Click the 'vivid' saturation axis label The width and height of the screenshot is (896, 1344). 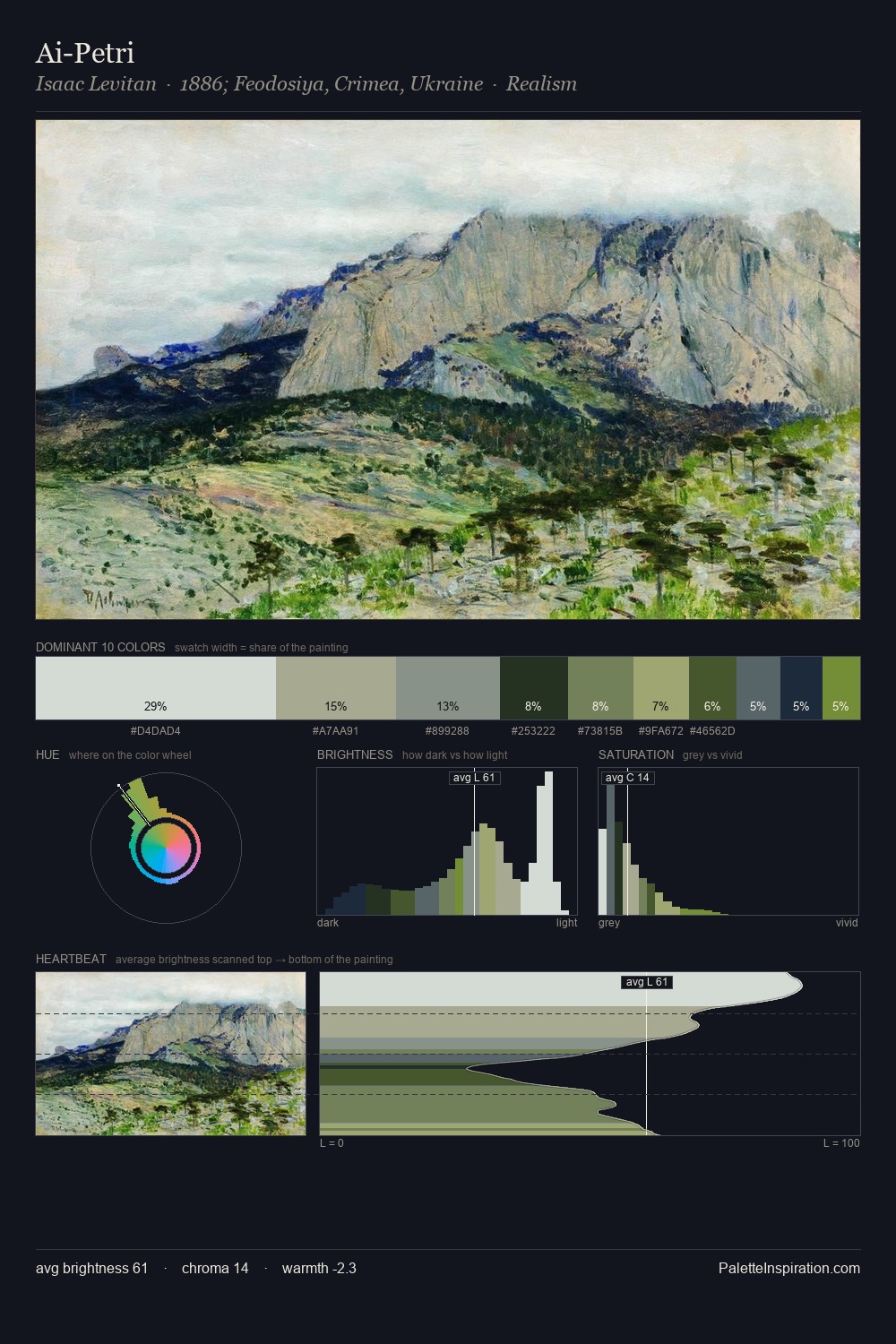(x=847, y=923)
